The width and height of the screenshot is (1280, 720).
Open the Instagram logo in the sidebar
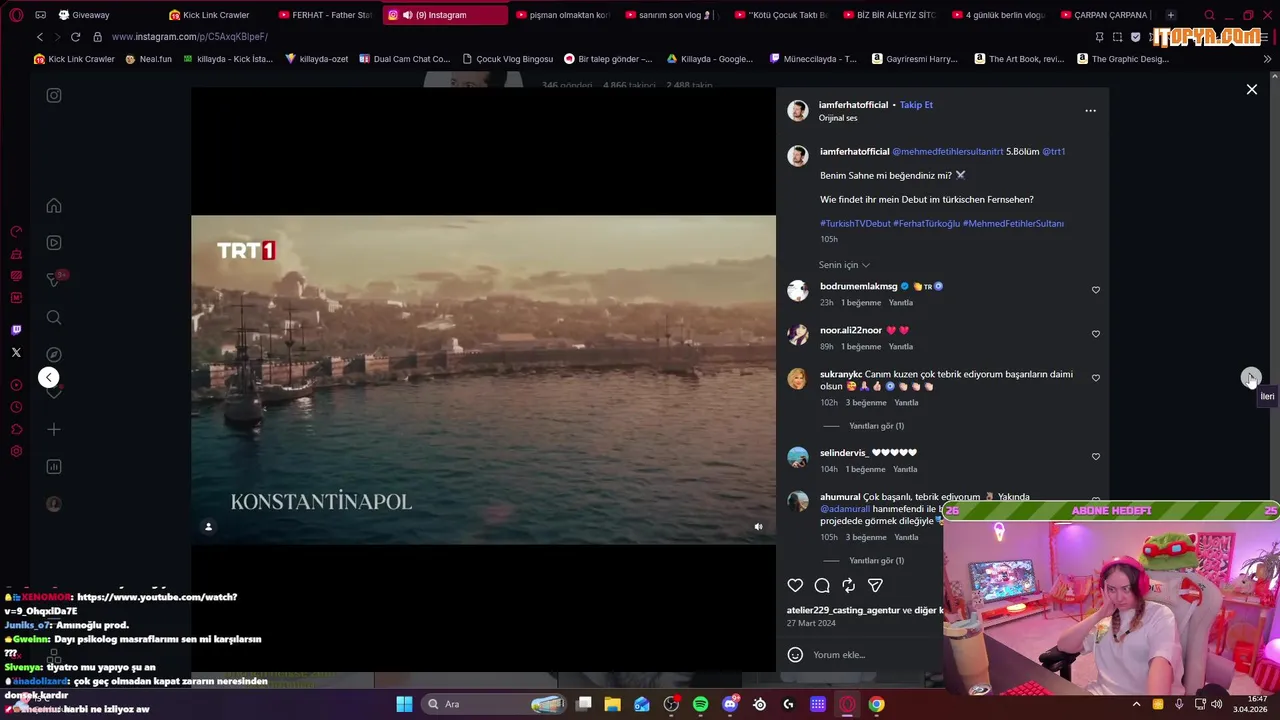coord(54,95)
